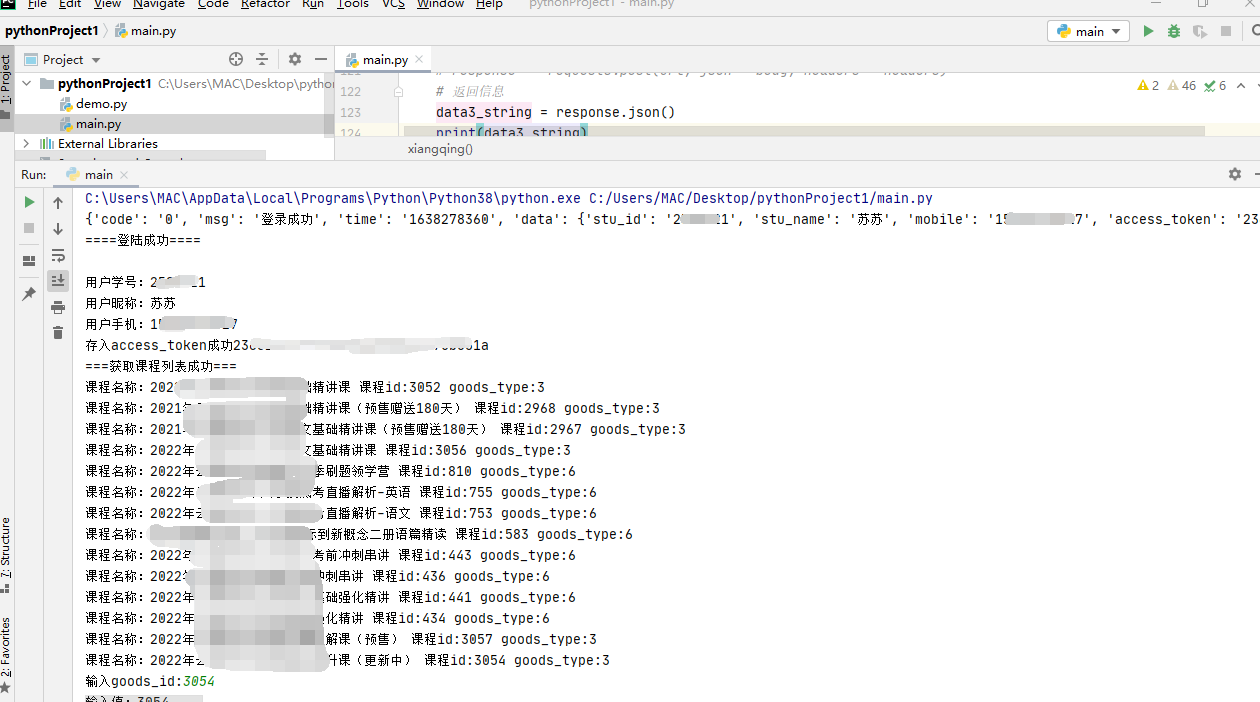This screenshot has width=1260, height=702.
Task: Click the python.exe command path line
Action: (x=509, y=198)
